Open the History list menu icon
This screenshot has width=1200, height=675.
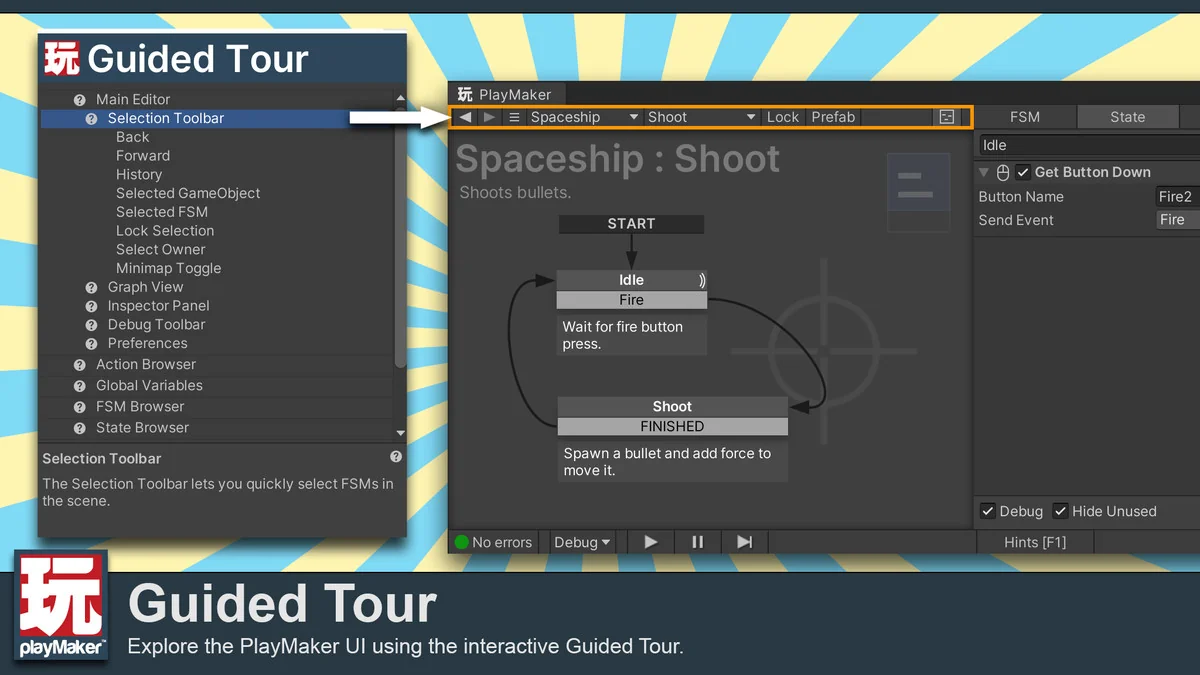[514, 117]
